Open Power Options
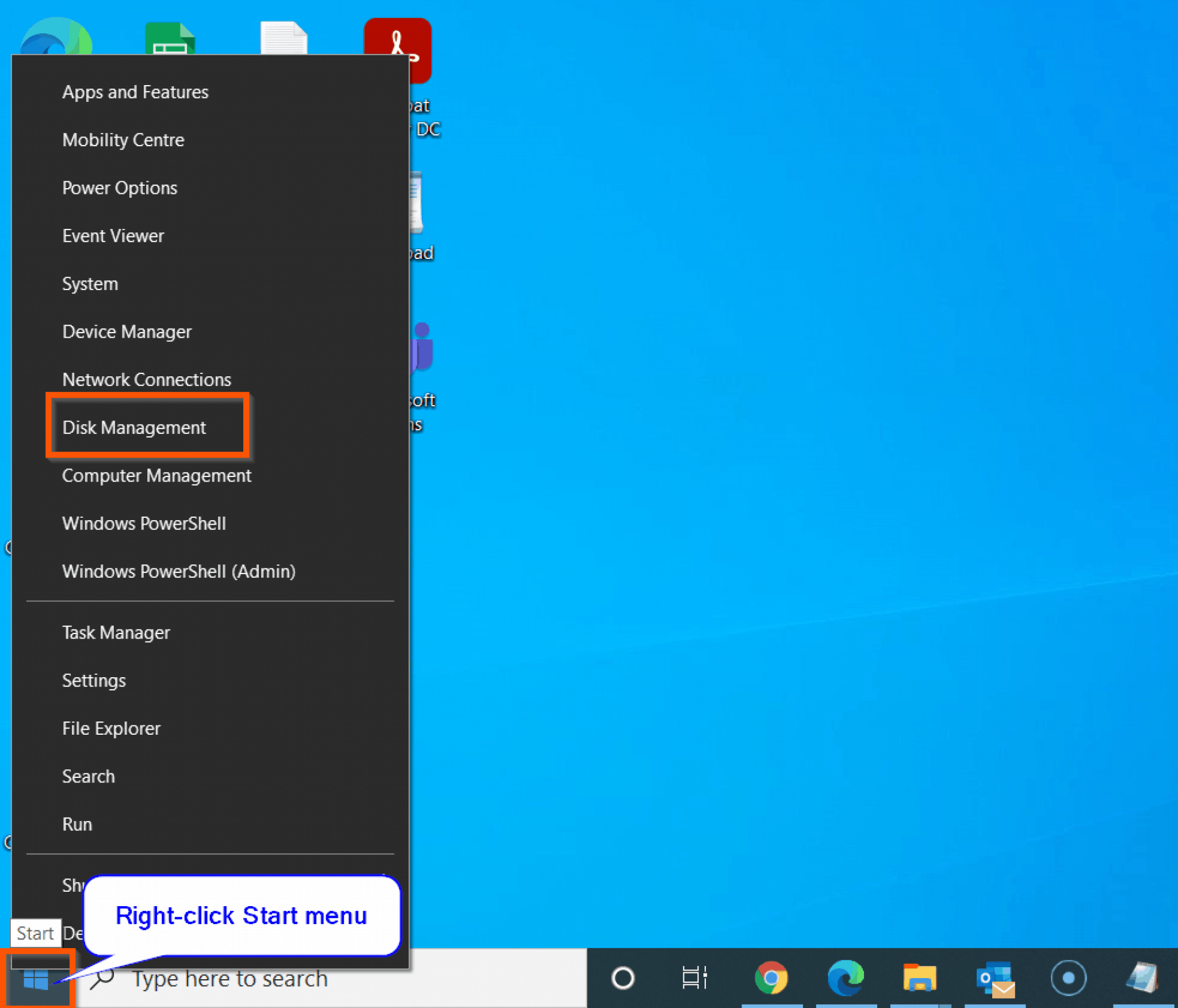This screenshot has width=1178, height=1008. (120, 188)
